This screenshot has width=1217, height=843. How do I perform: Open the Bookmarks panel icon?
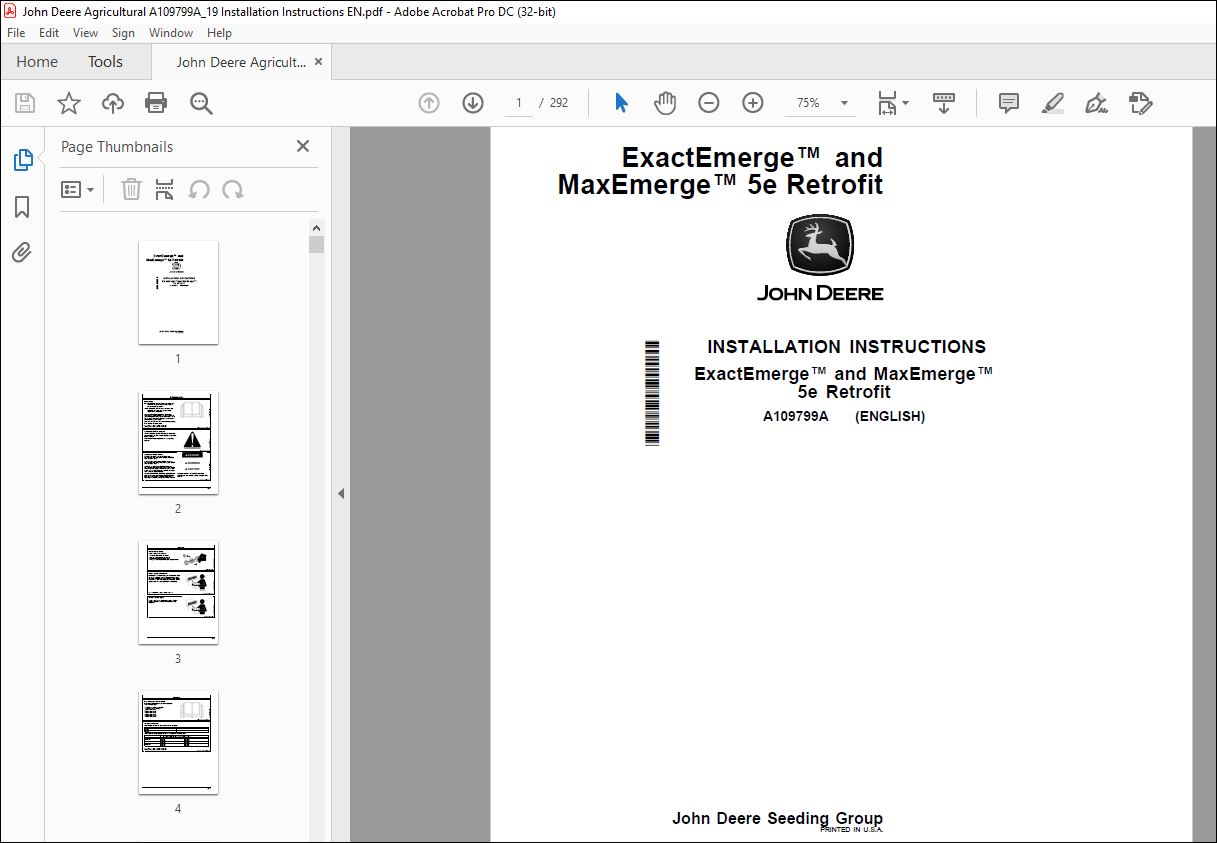[22, 207]
